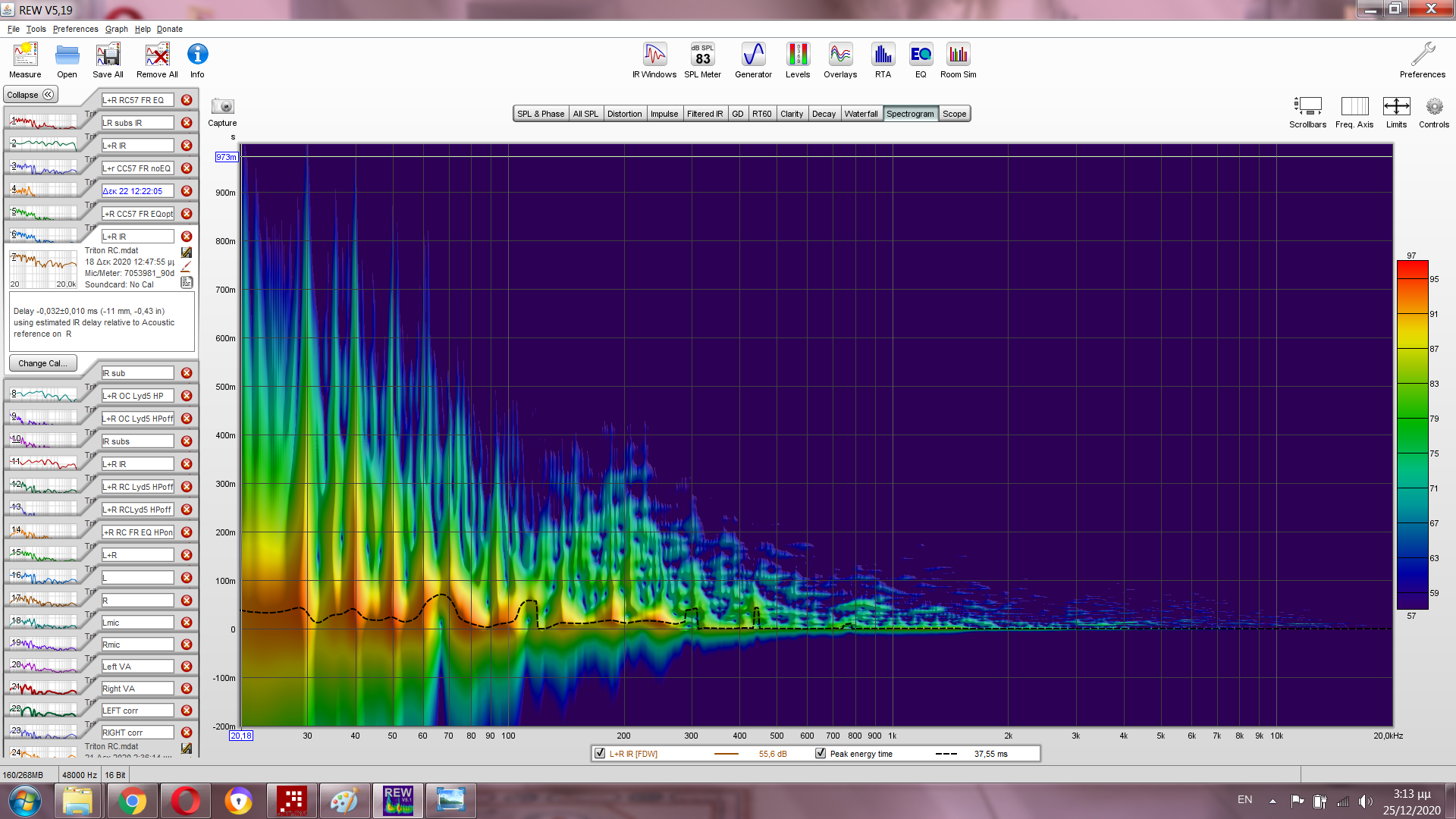
Task: Click the Change Cal... button
Action: [x=42, y=363]
